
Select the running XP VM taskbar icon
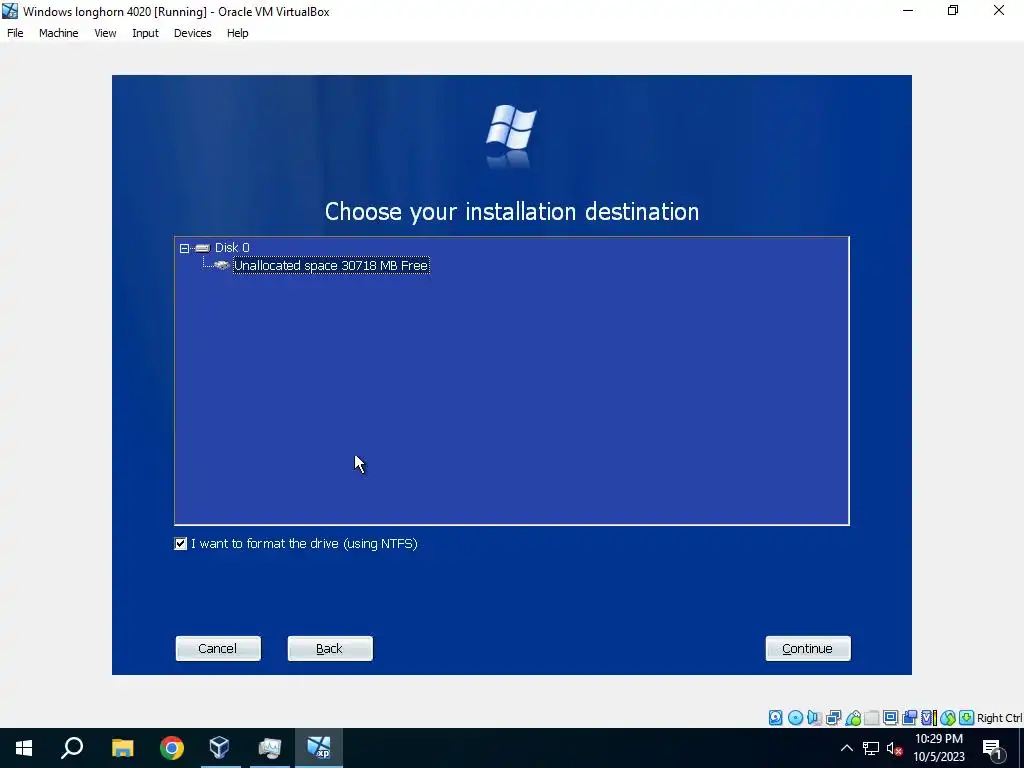(x=319, y=748)
